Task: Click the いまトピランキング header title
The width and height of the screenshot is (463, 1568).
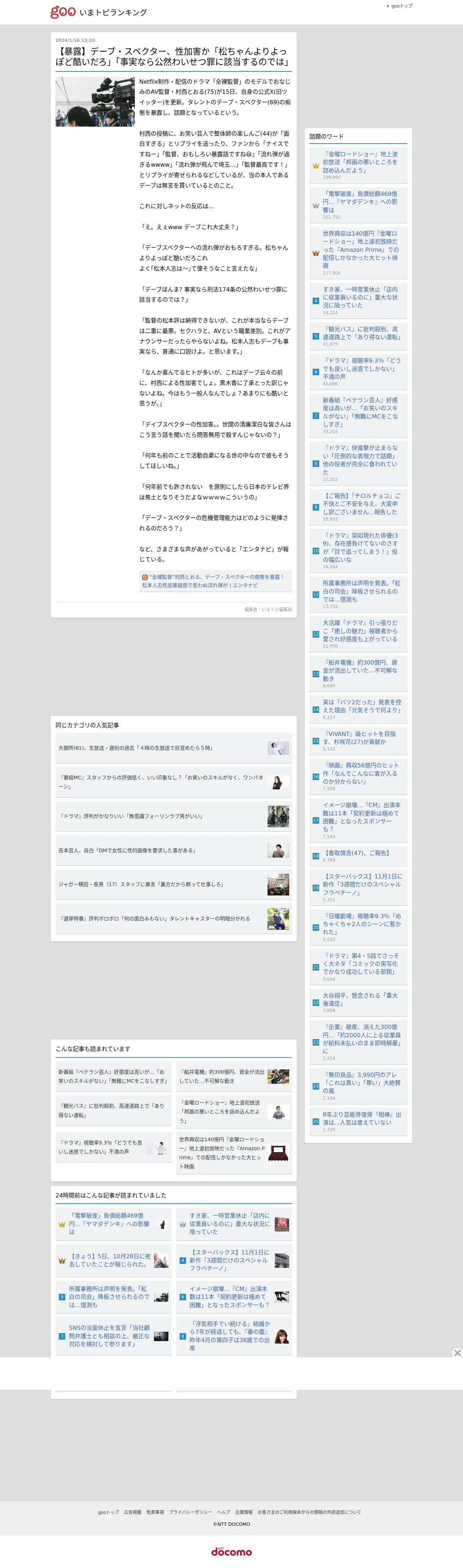Action: (113, 12)
